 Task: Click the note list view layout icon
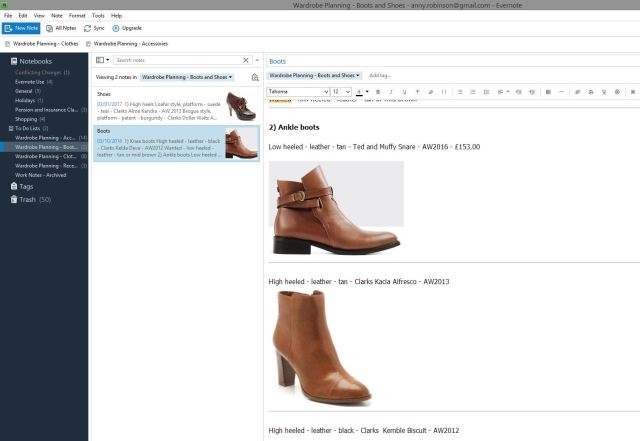point(100,60)
